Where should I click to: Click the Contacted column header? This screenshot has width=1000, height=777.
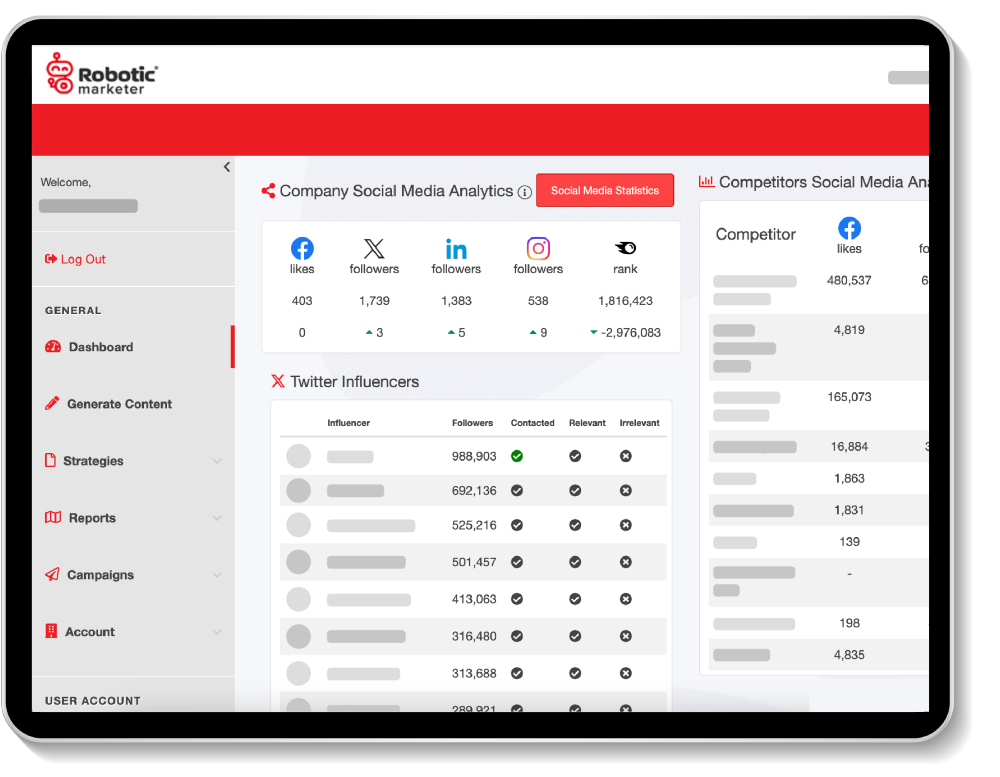pos(533,423)
